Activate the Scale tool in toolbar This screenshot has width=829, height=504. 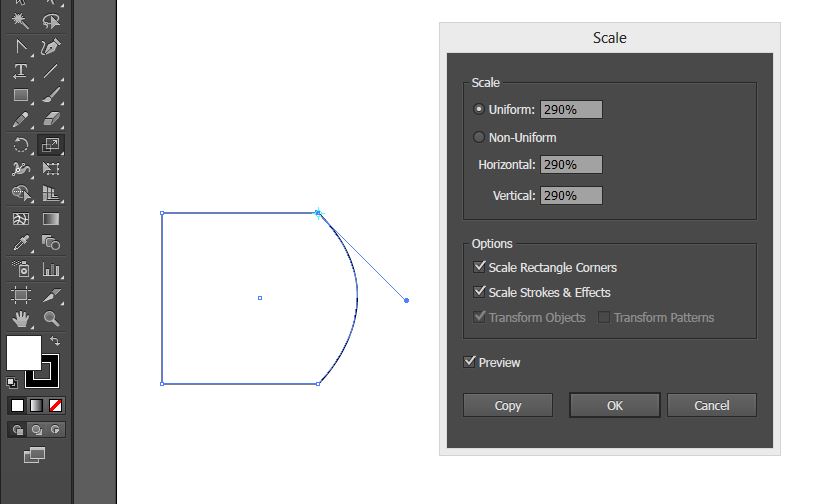coord(51,145)
